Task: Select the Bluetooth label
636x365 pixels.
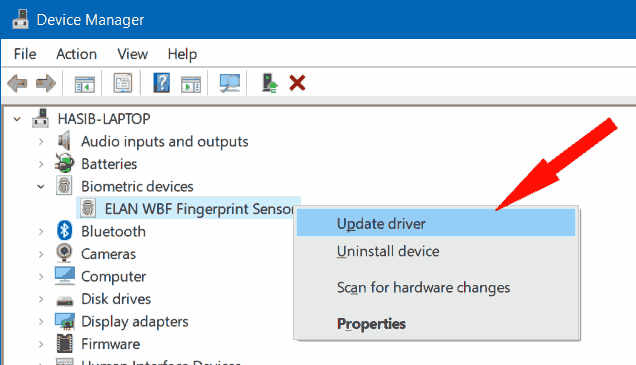Action: point(113,231)
